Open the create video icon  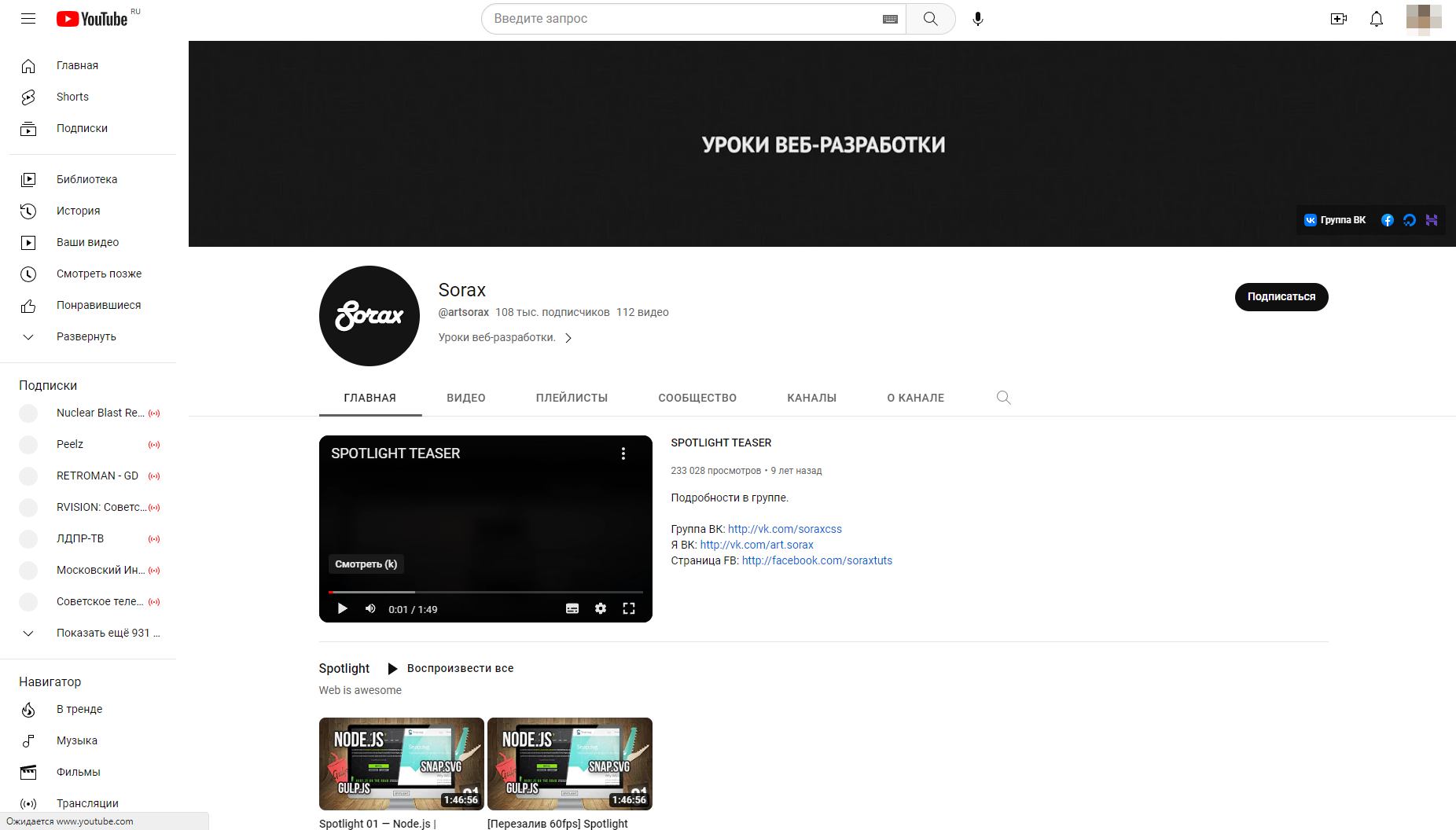(1339, 19)
